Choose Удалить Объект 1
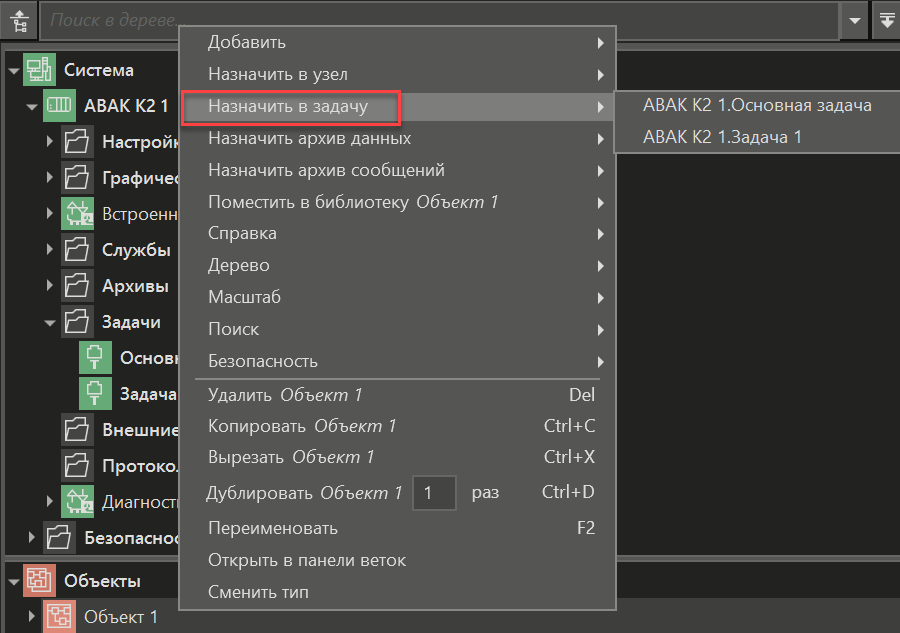Viewport: 900px width, 633px height. pos(397,395)
